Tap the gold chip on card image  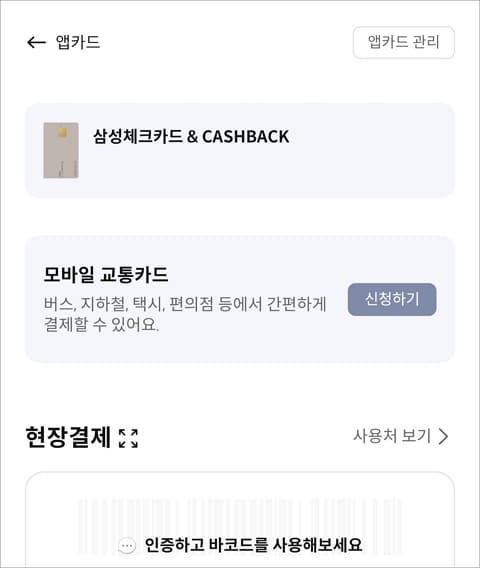tap(62, 132)
